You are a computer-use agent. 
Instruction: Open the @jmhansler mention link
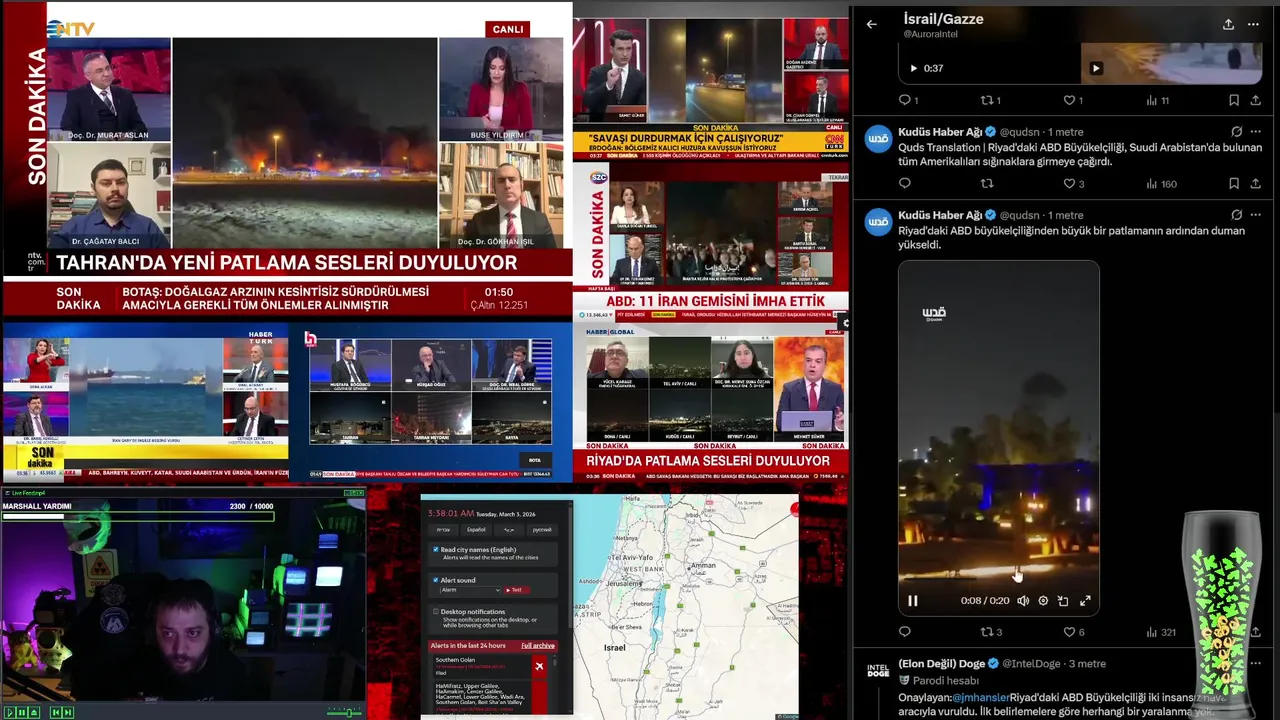pos(980,697)
